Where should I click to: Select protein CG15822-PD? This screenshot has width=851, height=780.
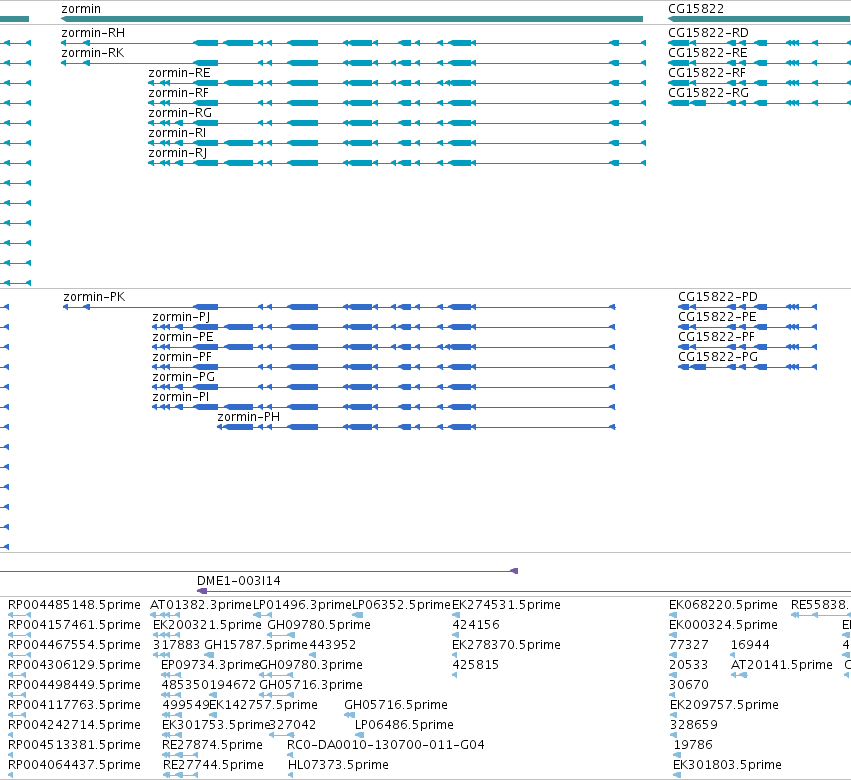[747, 307]
